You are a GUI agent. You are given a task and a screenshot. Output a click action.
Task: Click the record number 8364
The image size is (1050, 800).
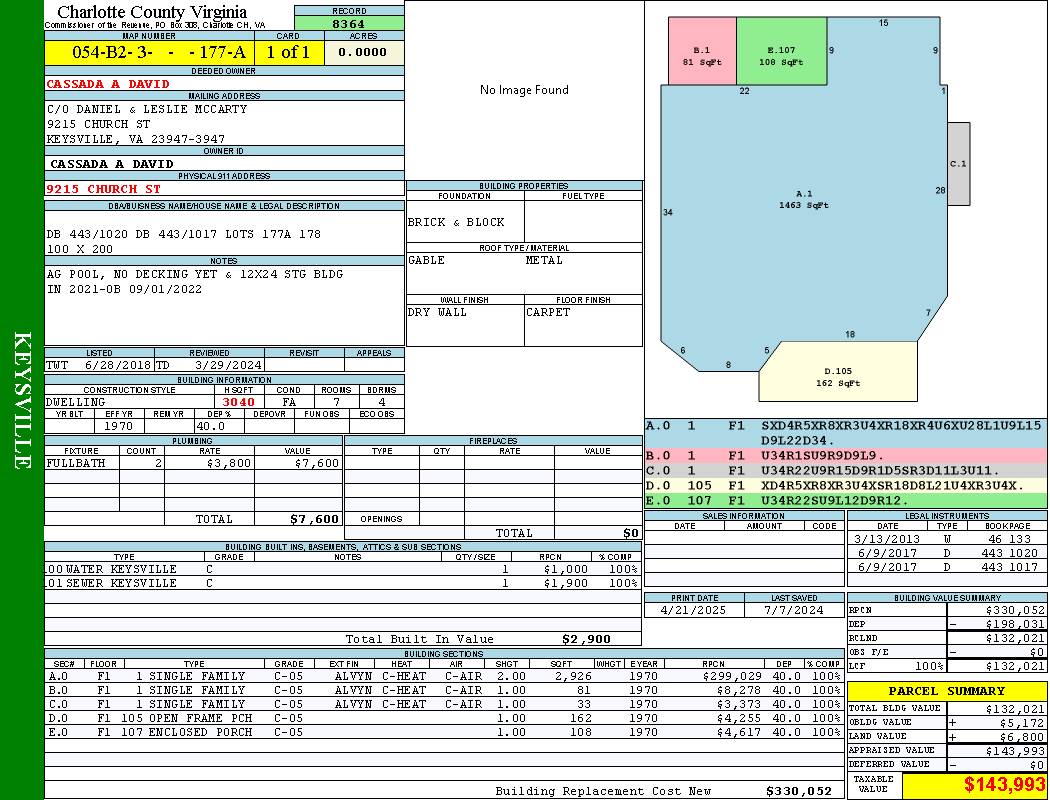click(349, 23)
